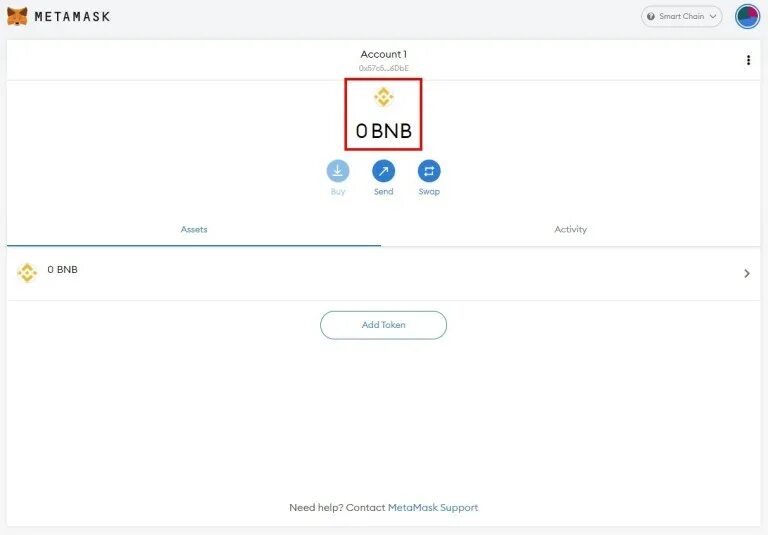Click the main 0 BNB balance text
Image resolution: width=768 pixels, height=535 pixels.
click(384, 131)
